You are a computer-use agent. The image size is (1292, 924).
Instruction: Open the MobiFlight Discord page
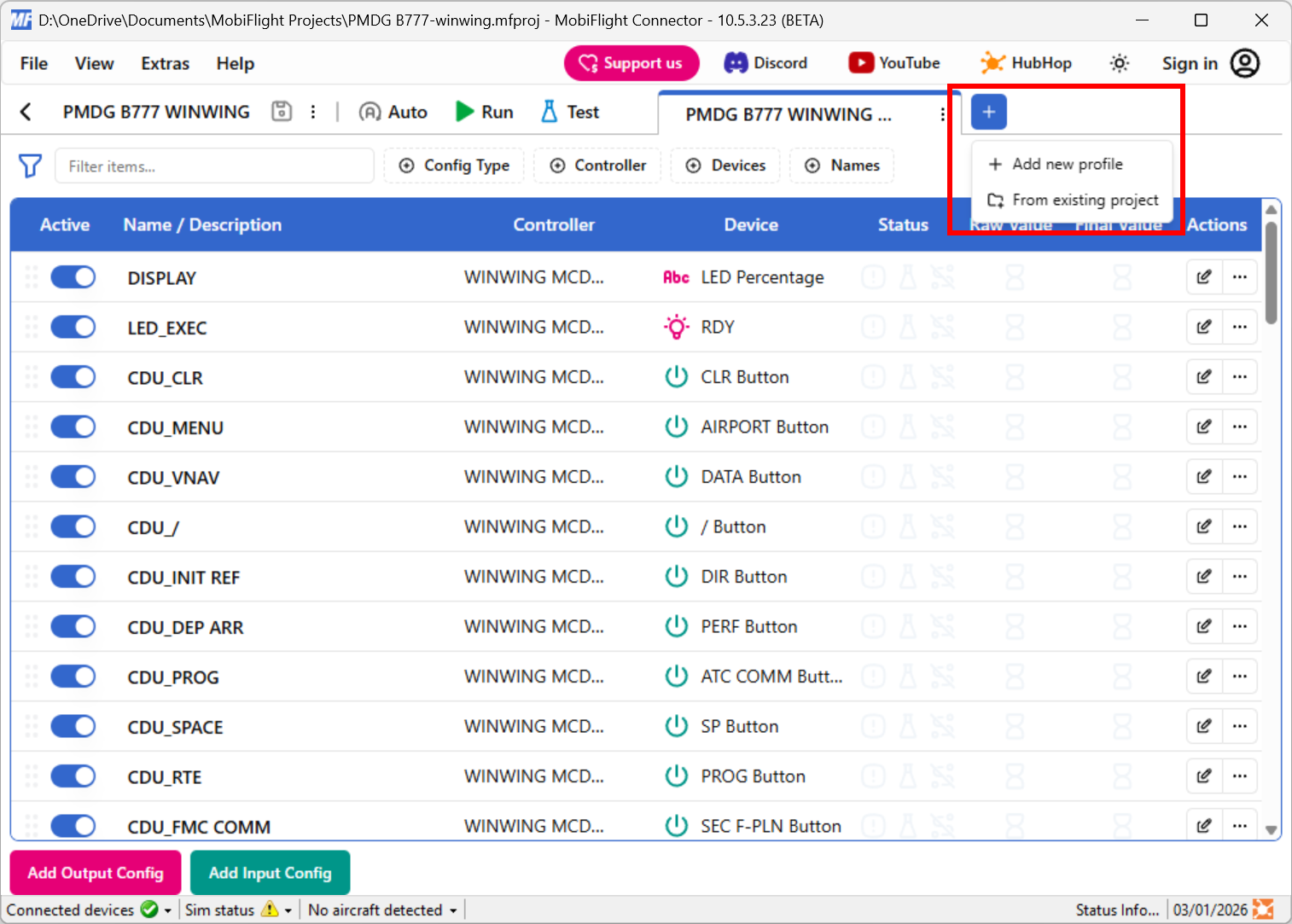[765, 62]
